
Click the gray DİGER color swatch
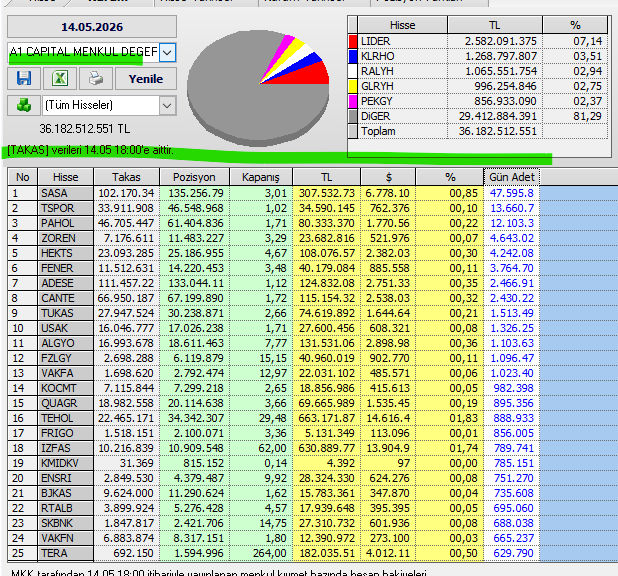click(353, 116)
